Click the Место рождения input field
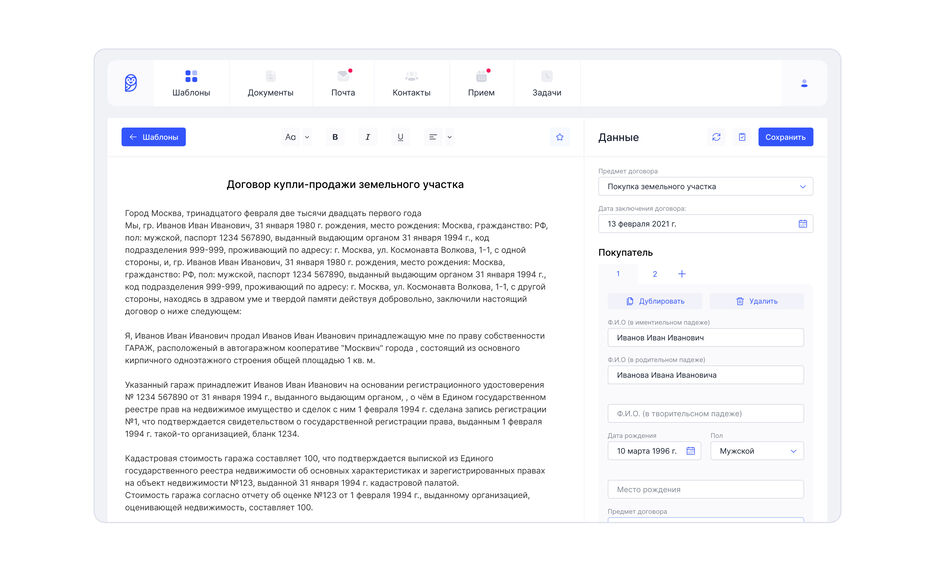Screen dimensions: 935x571 click(705, 489)
